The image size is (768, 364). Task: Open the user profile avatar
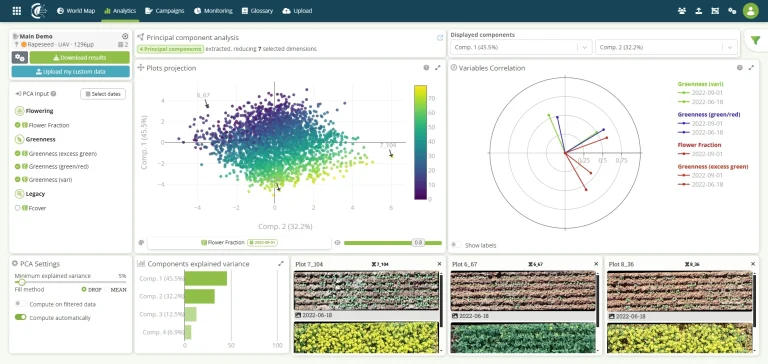pyautogui.click(x=750, y=11)
